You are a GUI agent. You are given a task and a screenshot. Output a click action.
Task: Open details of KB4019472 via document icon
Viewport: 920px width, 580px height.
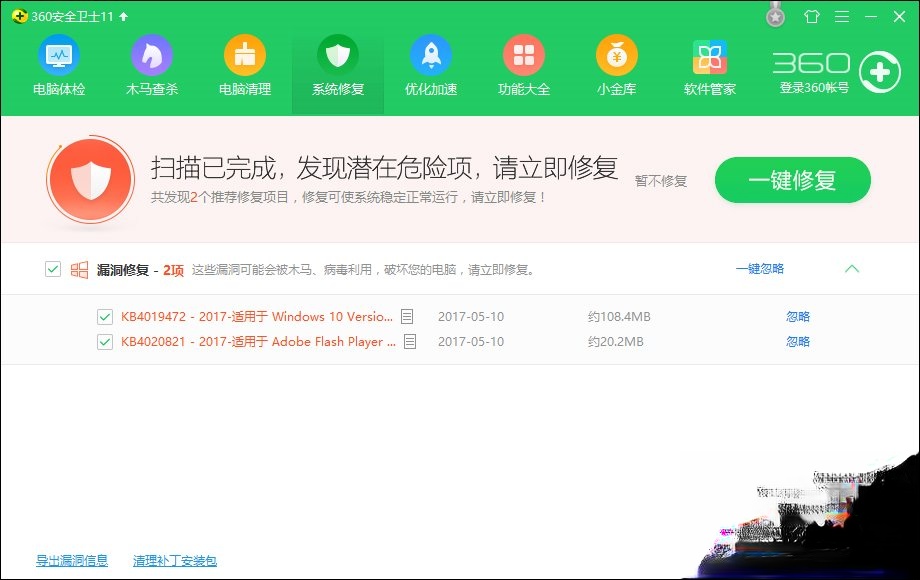click(x=407, y=316)
